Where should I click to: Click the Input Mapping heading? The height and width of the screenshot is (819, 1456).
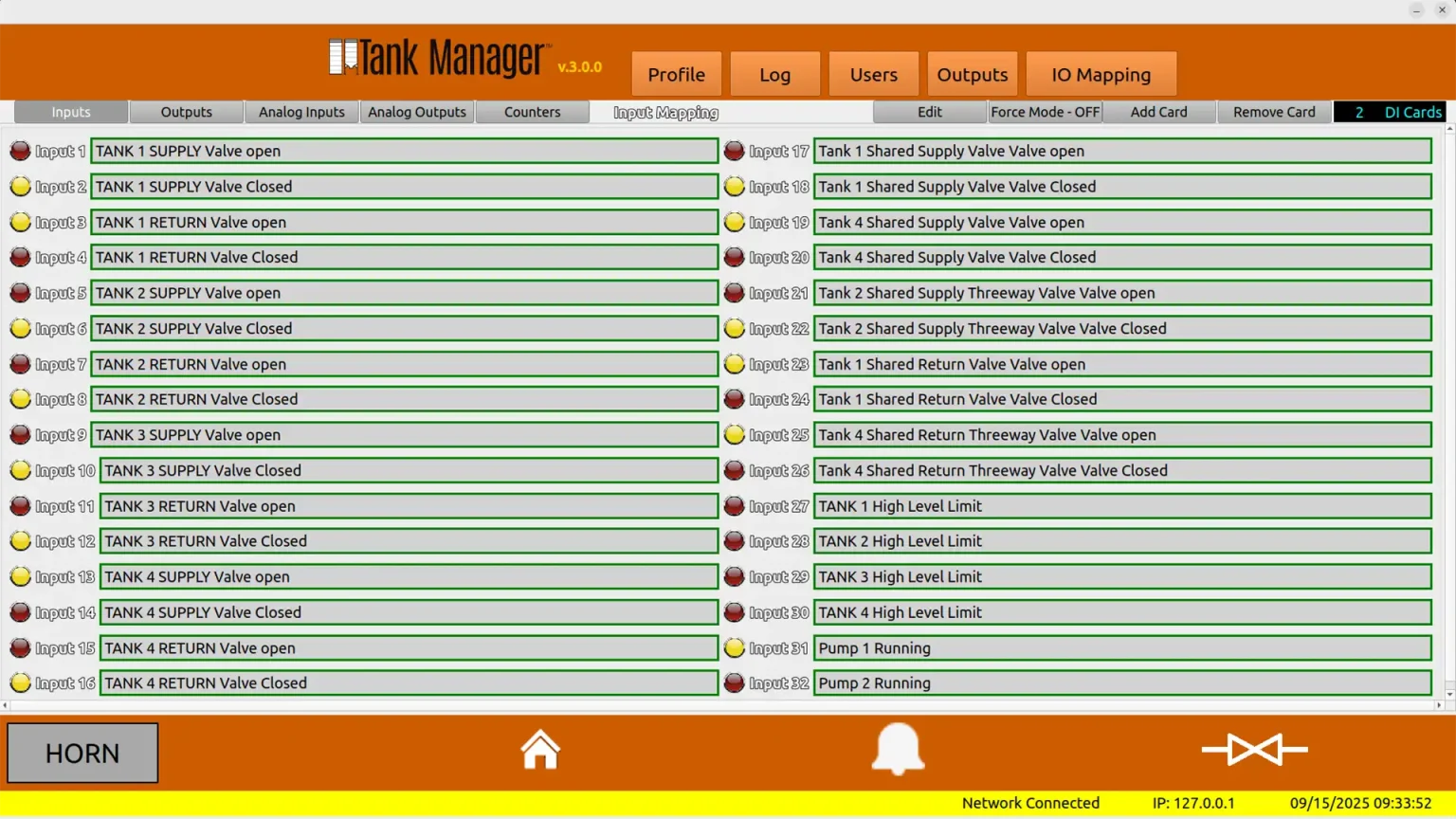click(x=665, y=113)
